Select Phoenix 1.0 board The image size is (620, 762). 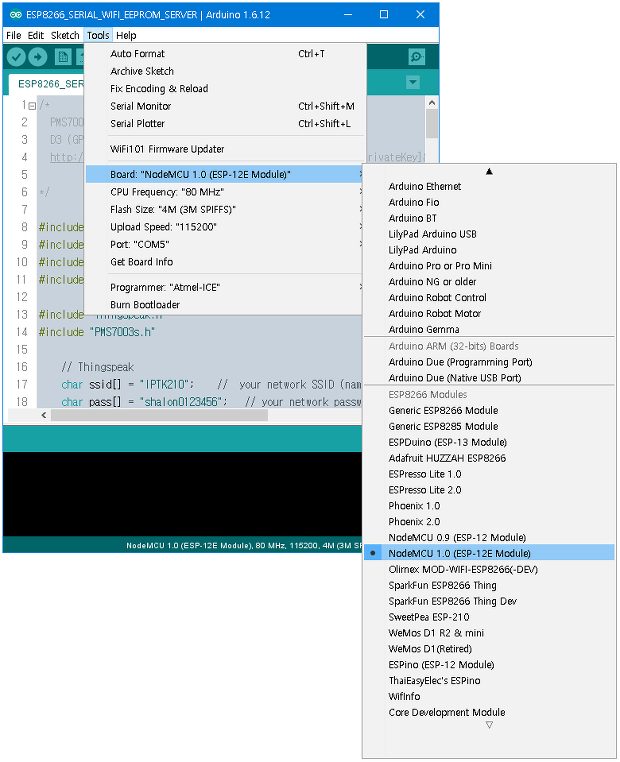(x=489, y=505)
